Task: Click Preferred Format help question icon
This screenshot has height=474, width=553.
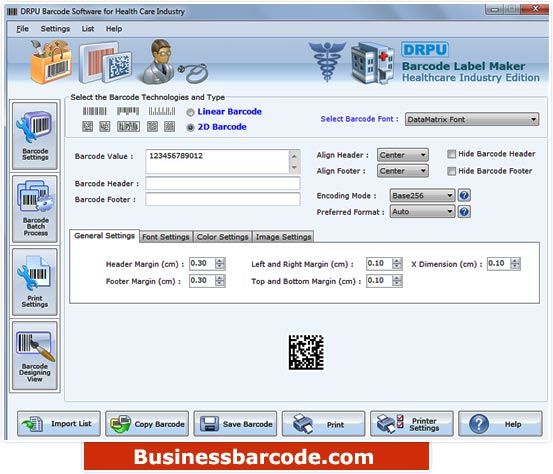Action: [464, 212]
